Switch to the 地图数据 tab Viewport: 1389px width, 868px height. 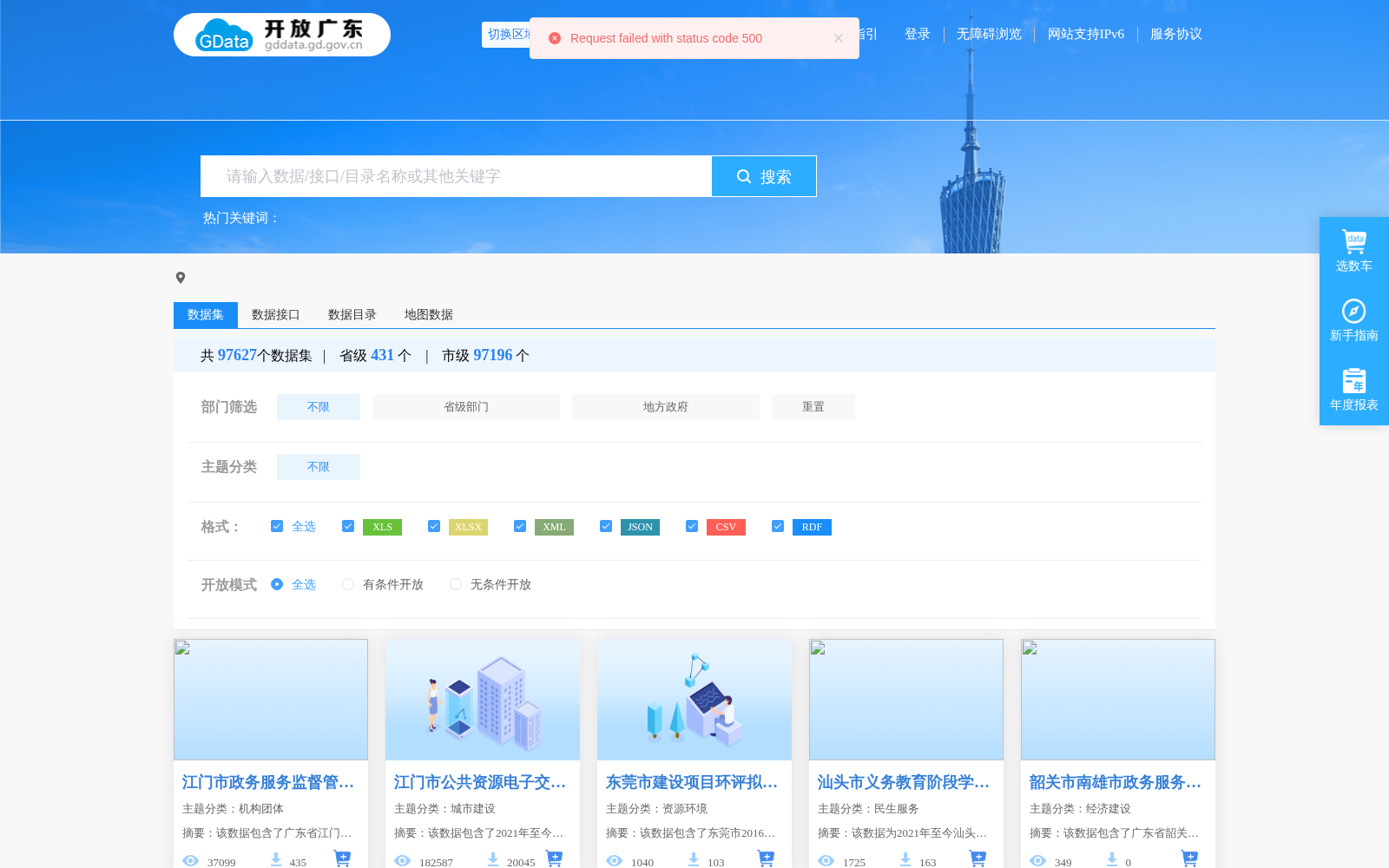(429, 315)
